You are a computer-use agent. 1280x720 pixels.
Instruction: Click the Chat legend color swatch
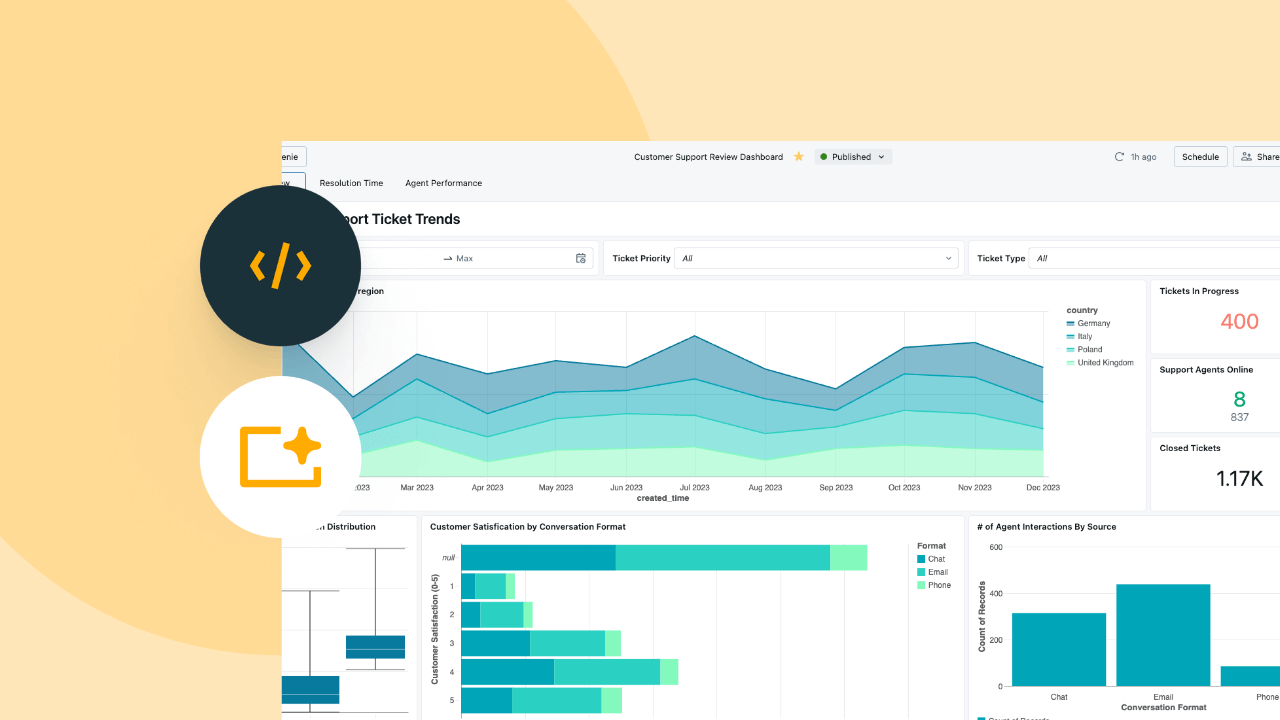click(x=921, y=559)
